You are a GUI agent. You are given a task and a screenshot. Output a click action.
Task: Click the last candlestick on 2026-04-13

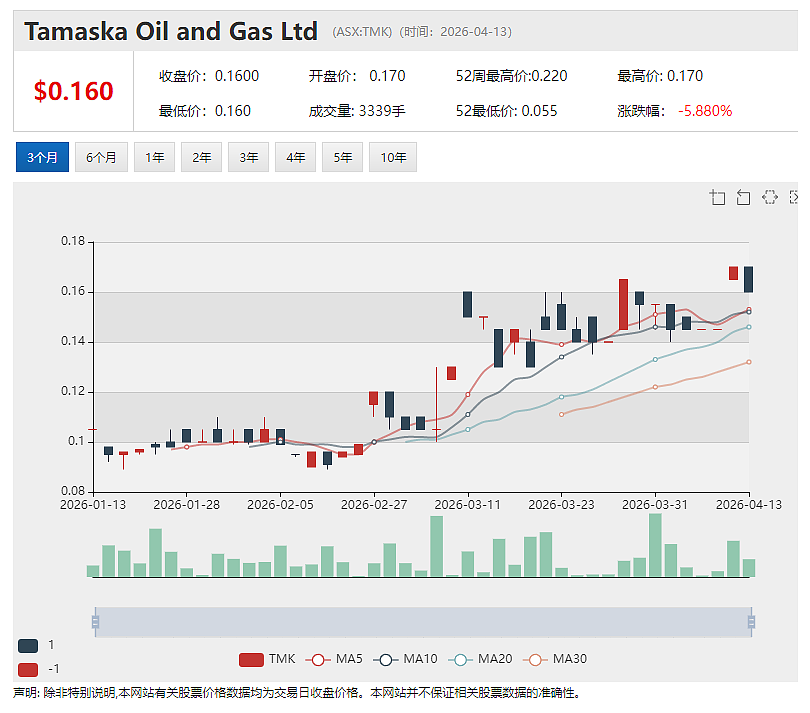[x=749, y=280]
